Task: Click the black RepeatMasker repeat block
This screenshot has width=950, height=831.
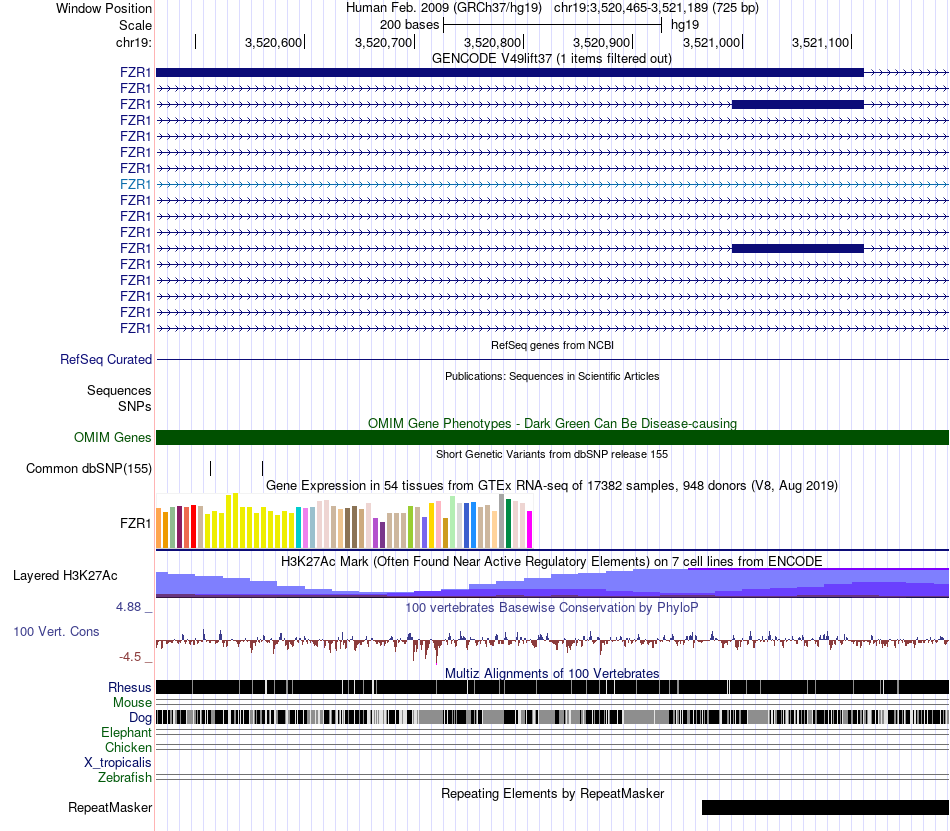Action: [825, 807]
